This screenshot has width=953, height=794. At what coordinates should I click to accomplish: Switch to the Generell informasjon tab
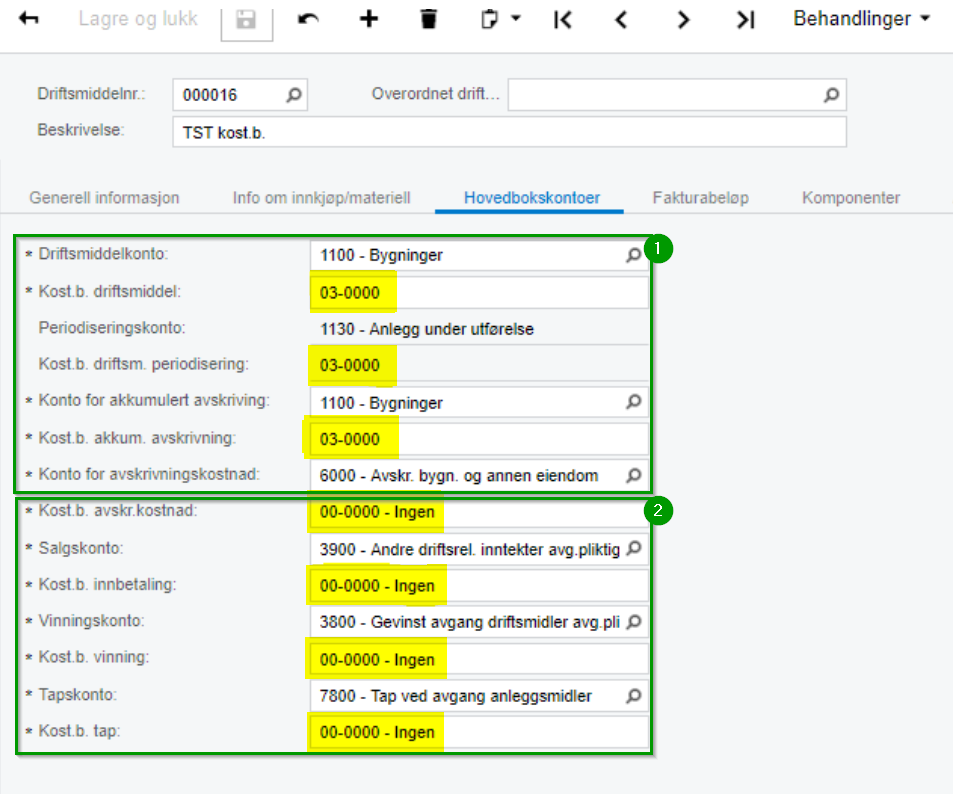pos(105,198)
